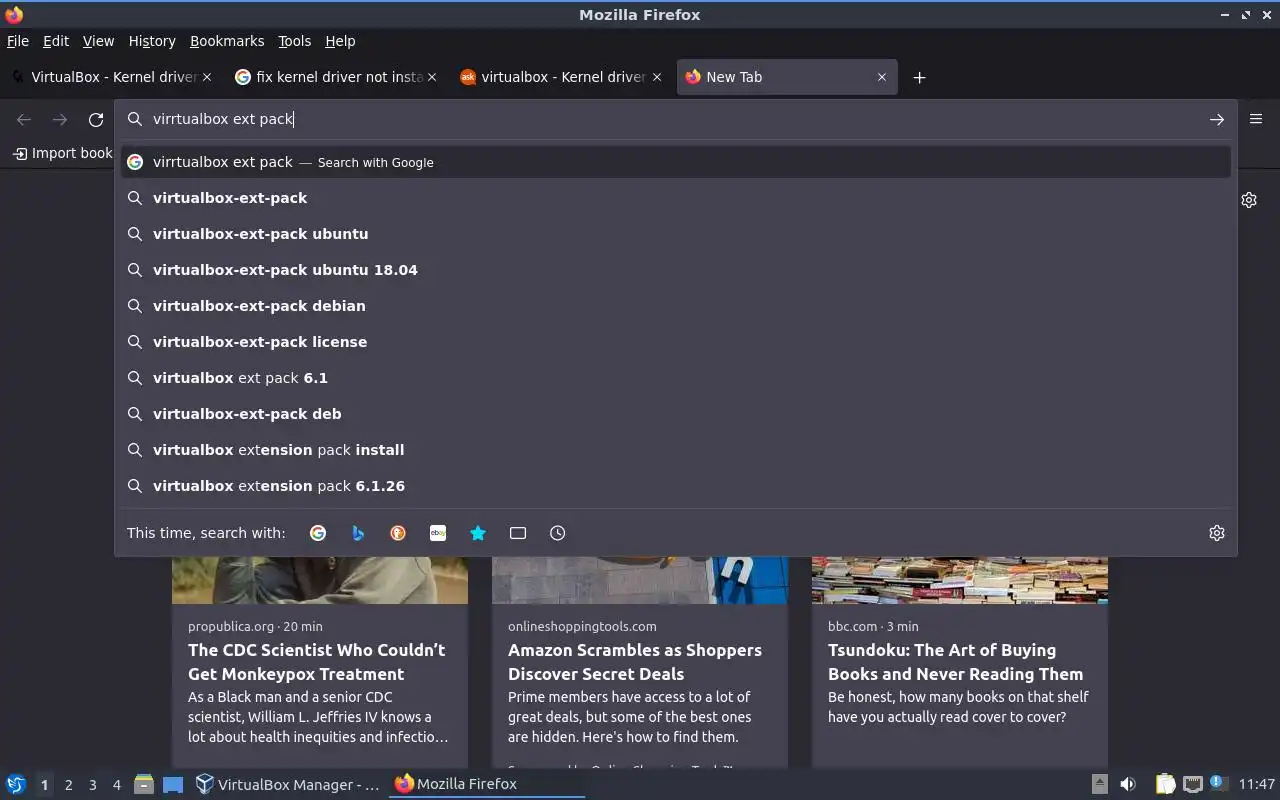This screenshot has width=1280, height=800.
Task: Choose suggestion 'virtualbox extension pack 6.1.26'
Action: pyautogui.click(x=676, y=486)
